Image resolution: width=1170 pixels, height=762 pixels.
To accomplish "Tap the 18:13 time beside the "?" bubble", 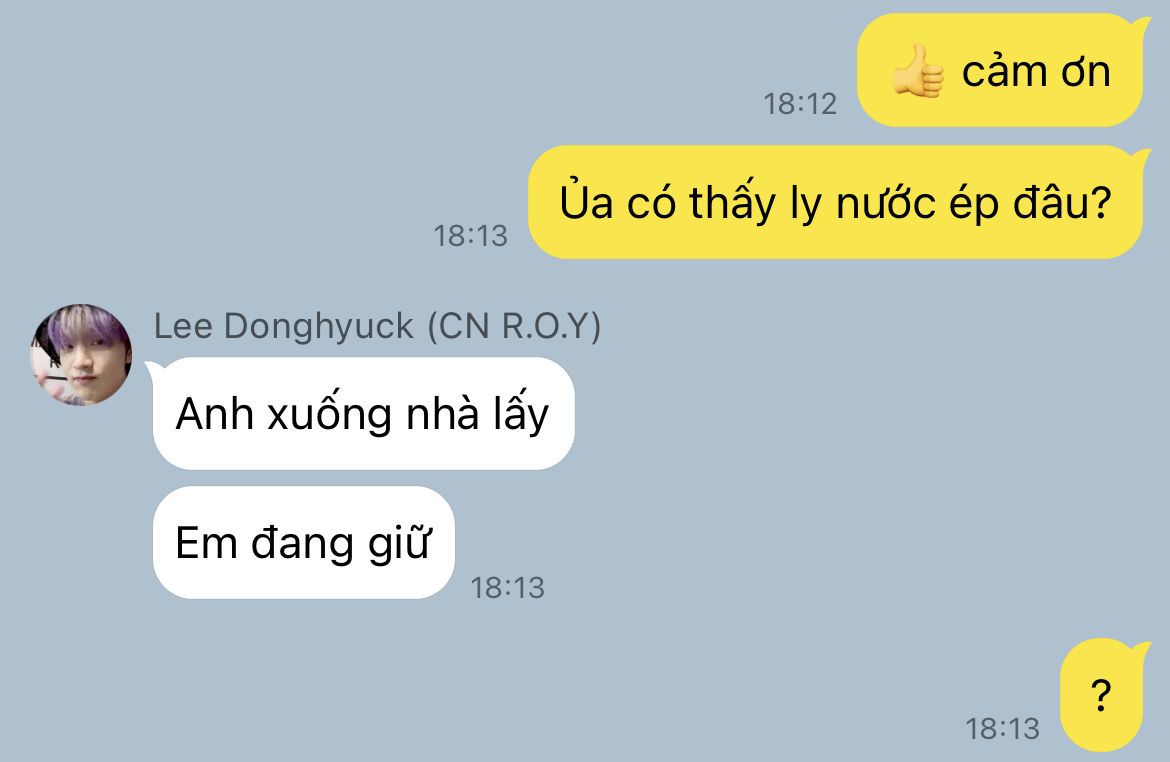I will click(x=1003, y=728).
